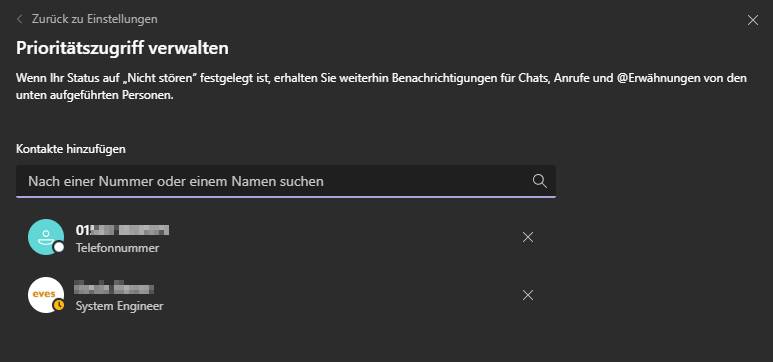Focus the Nach einer Nummer search field

pos(286,181)
